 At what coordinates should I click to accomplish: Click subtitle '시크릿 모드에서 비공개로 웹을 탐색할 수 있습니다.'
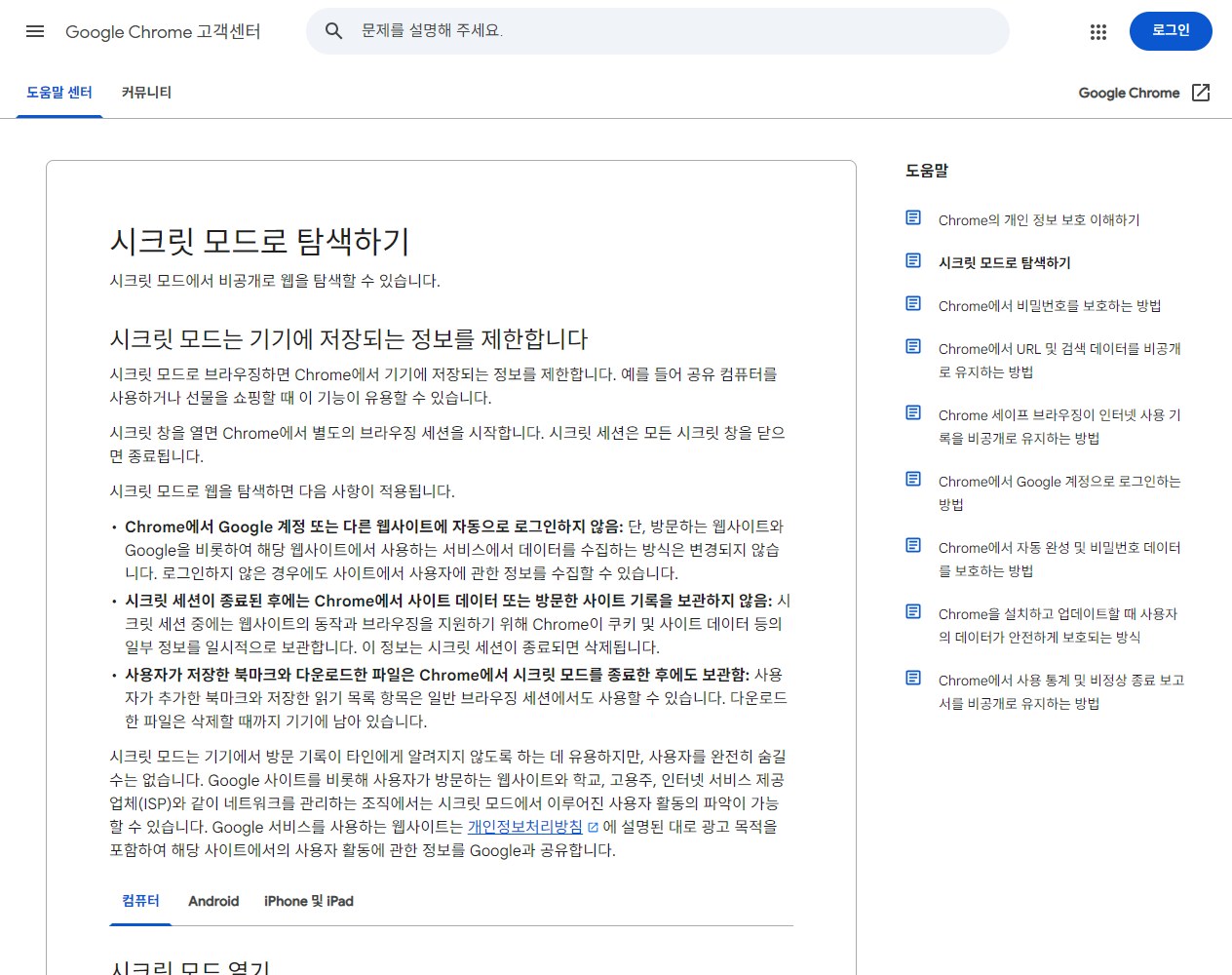click(x=275, y=281)
